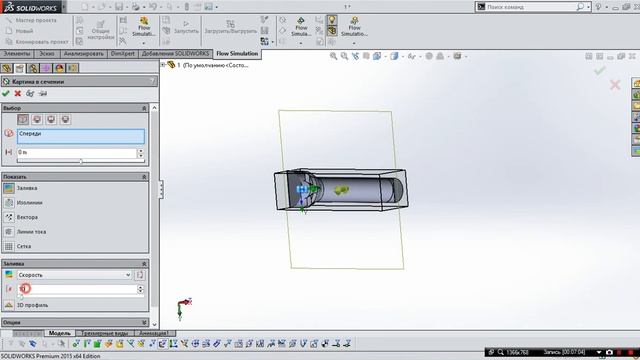The image size is (640, 360).
Task: Click the Спереди plane selection box
Action: [81, 136]
